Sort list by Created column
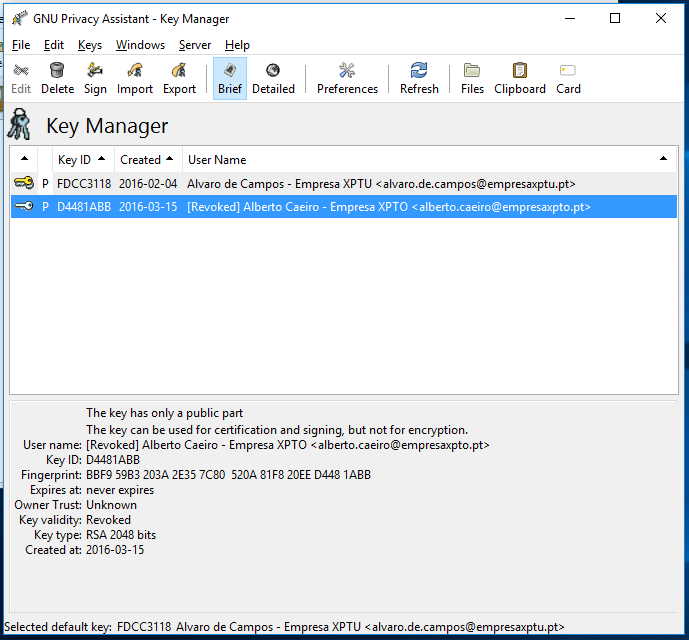Image resolution: width=689 pixels, height=640 pixels. [148, 160]
